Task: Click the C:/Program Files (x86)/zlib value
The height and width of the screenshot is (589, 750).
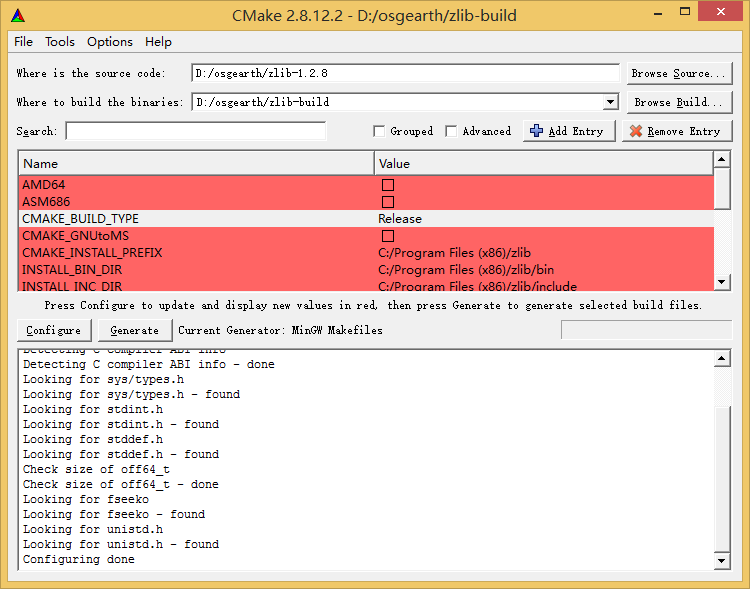Action: 454,253
